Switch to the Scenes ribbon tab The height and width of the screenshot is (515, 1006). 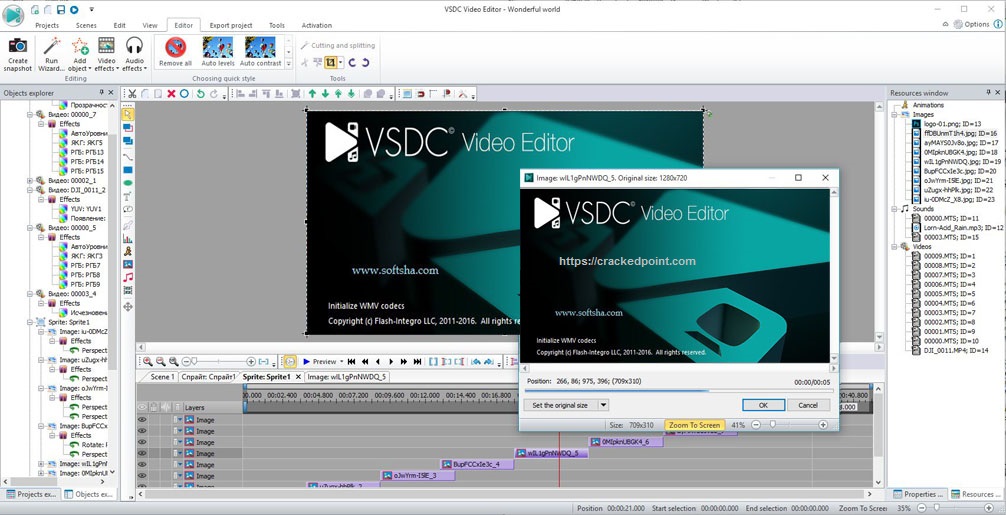86,26
